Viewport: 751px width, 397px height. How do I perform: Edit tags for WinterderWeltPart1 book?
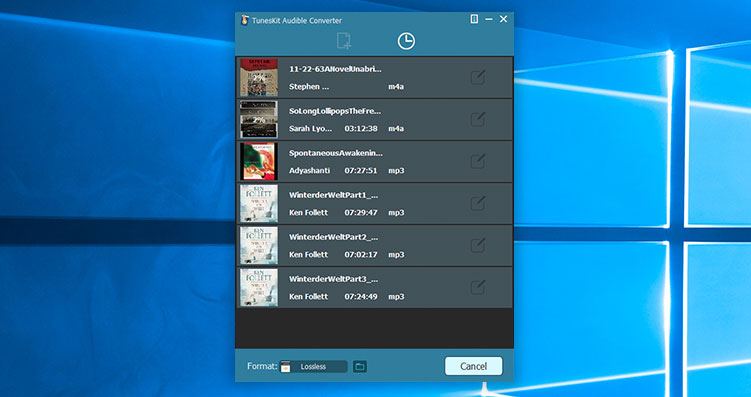(478, 204)
